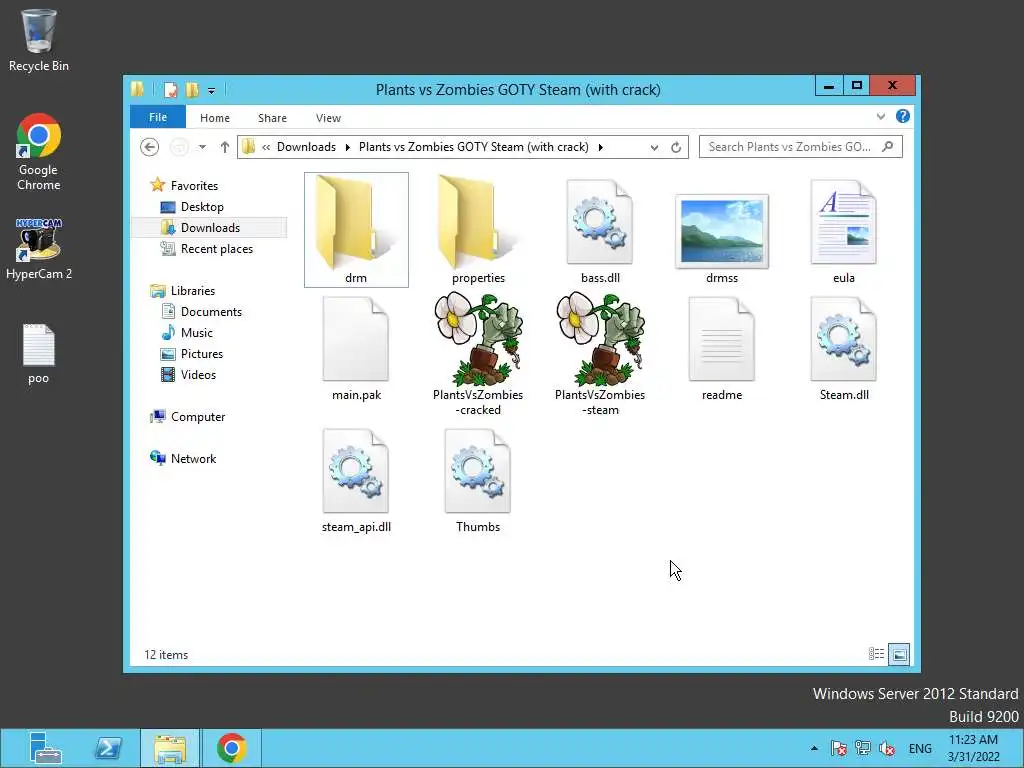Screen dimensions: 1024x768
Task: Expand the double-chevron at the breadcrumb start
Action: coord(266,147)
